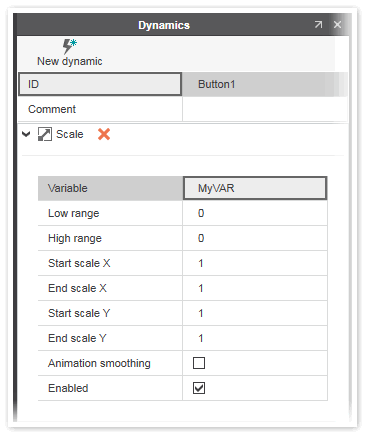Enable the Animation smoothing checkbox

199,363
